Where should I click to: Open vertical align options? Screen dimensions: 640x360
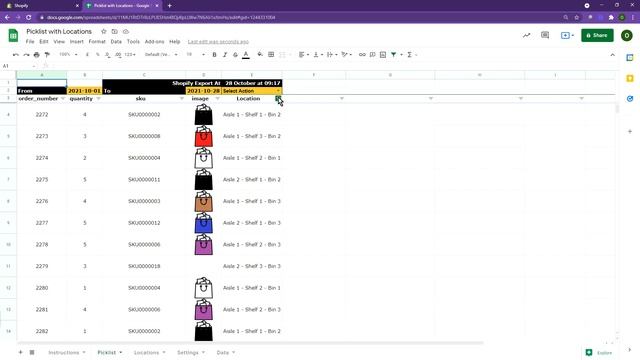point(318,55)
